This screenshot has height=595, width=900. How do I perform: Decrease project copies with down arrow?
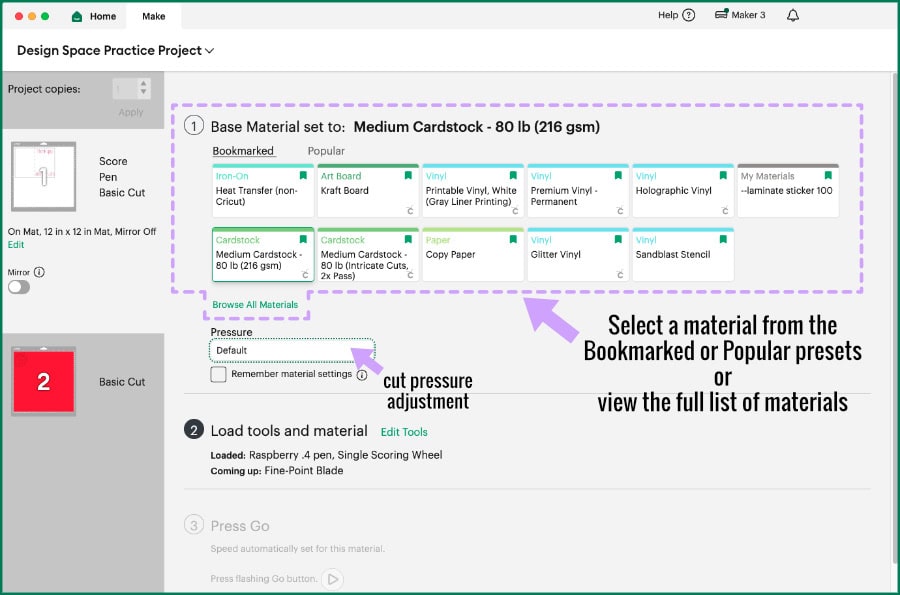pos(143,92)
